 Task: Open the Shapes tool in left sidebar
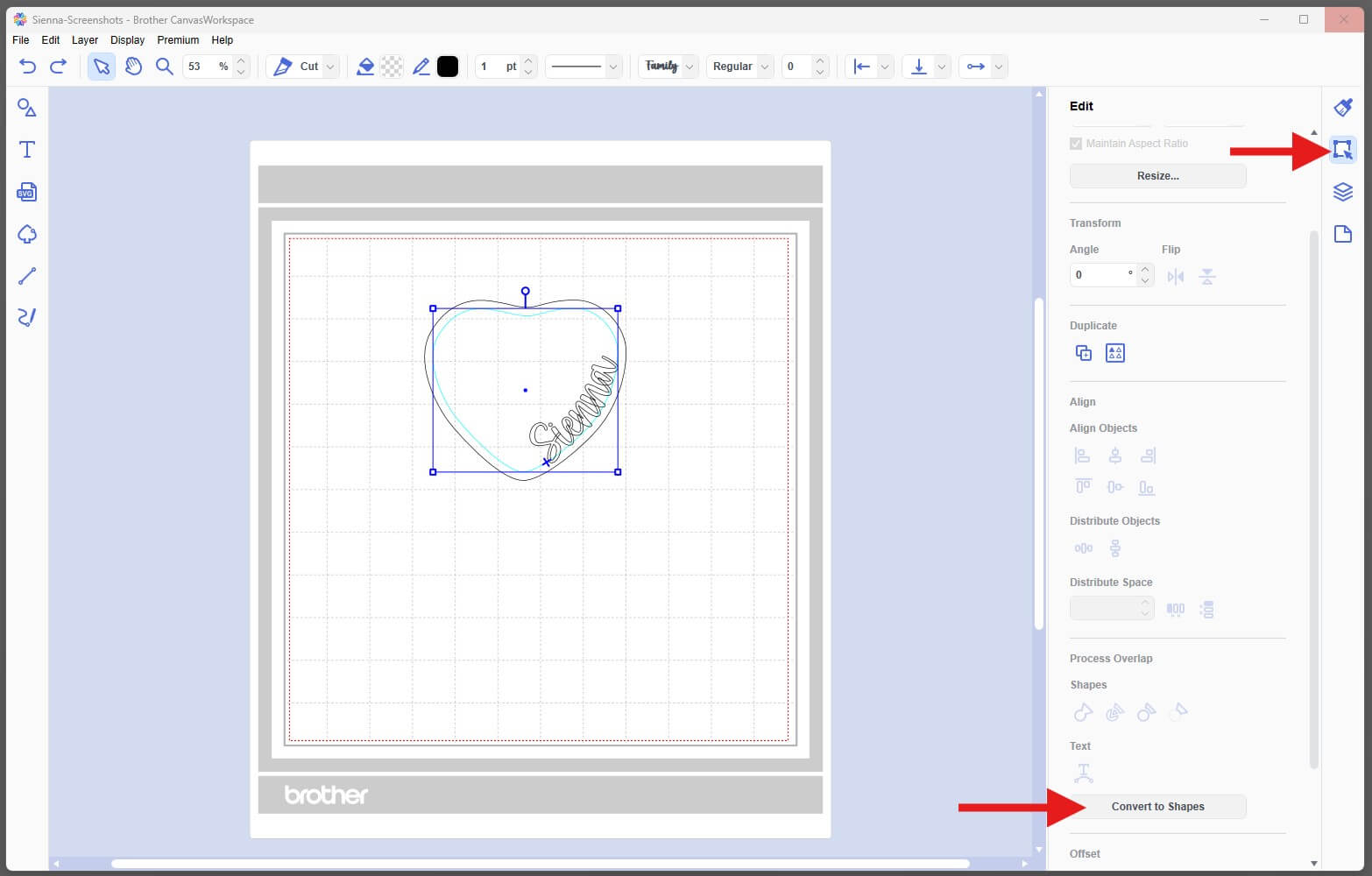[27, 108]
